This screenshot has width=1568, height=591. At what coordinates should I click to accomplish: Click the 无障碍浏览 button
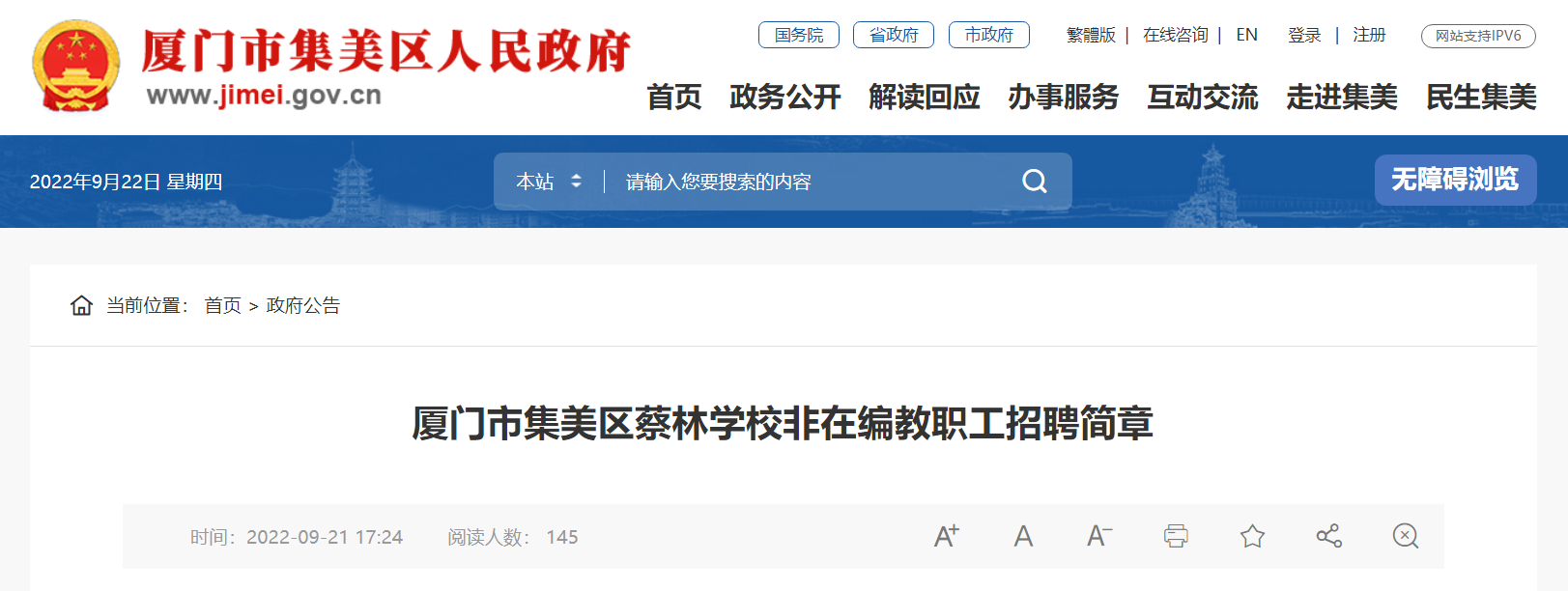pos(1455,180)
